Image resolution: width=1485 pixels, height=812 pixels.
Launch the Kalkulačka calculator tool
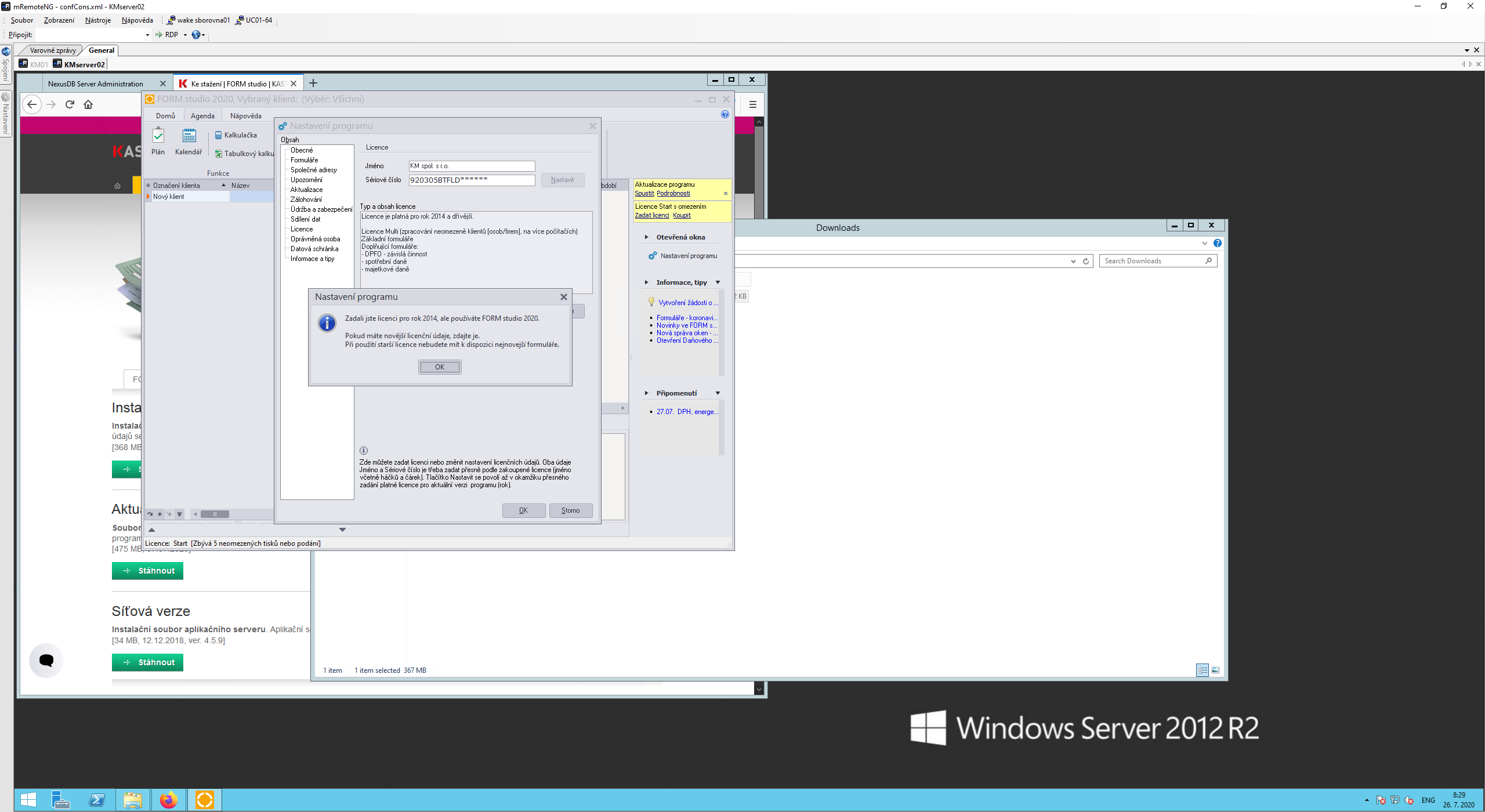(x=236, y=135)
